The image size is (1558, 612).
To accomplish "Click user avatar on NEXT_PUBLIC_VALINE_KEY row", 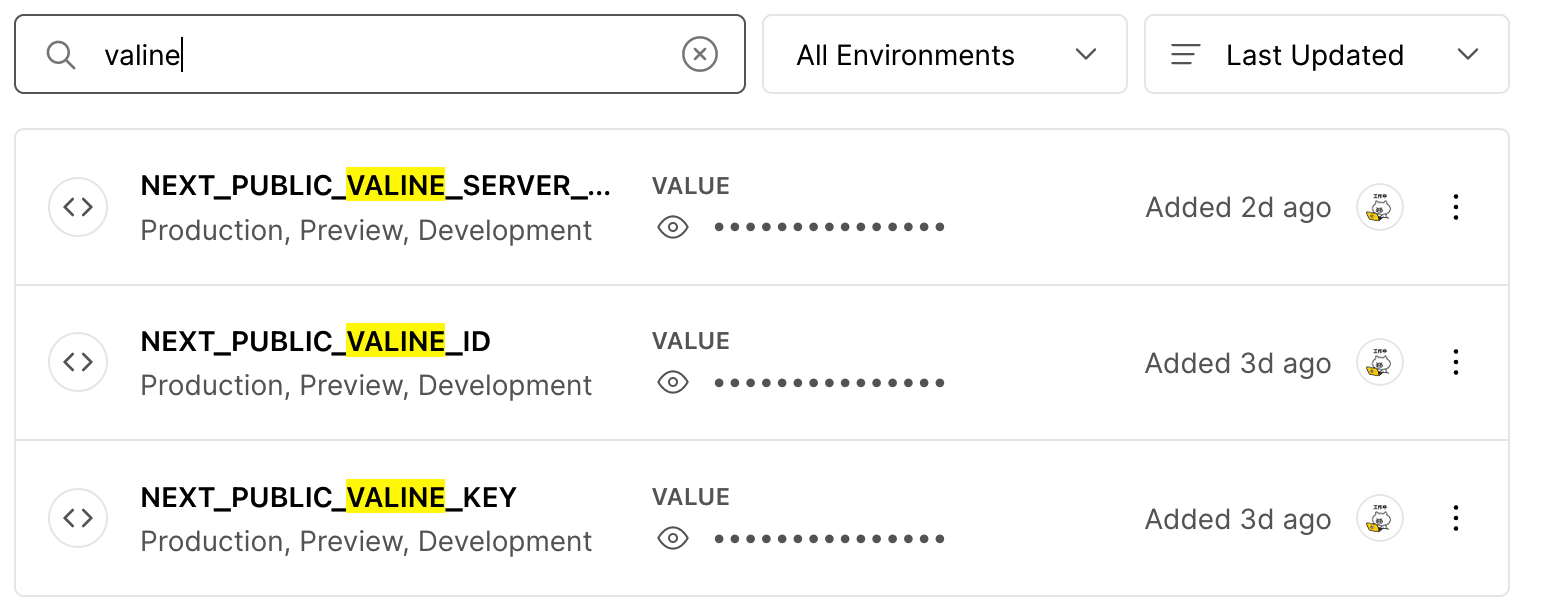I will (x=1380, y=518).
